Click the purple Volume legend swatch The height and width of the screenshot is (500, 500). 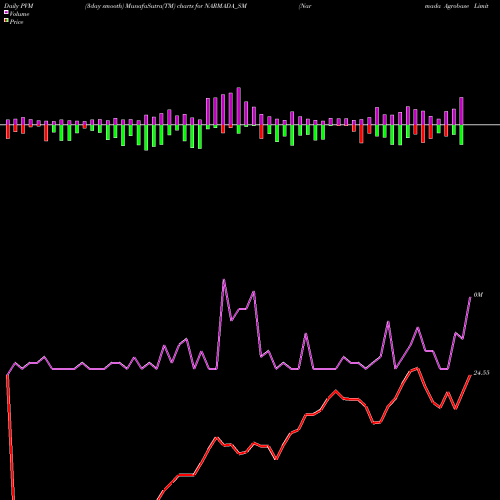[x=6, y=13]
